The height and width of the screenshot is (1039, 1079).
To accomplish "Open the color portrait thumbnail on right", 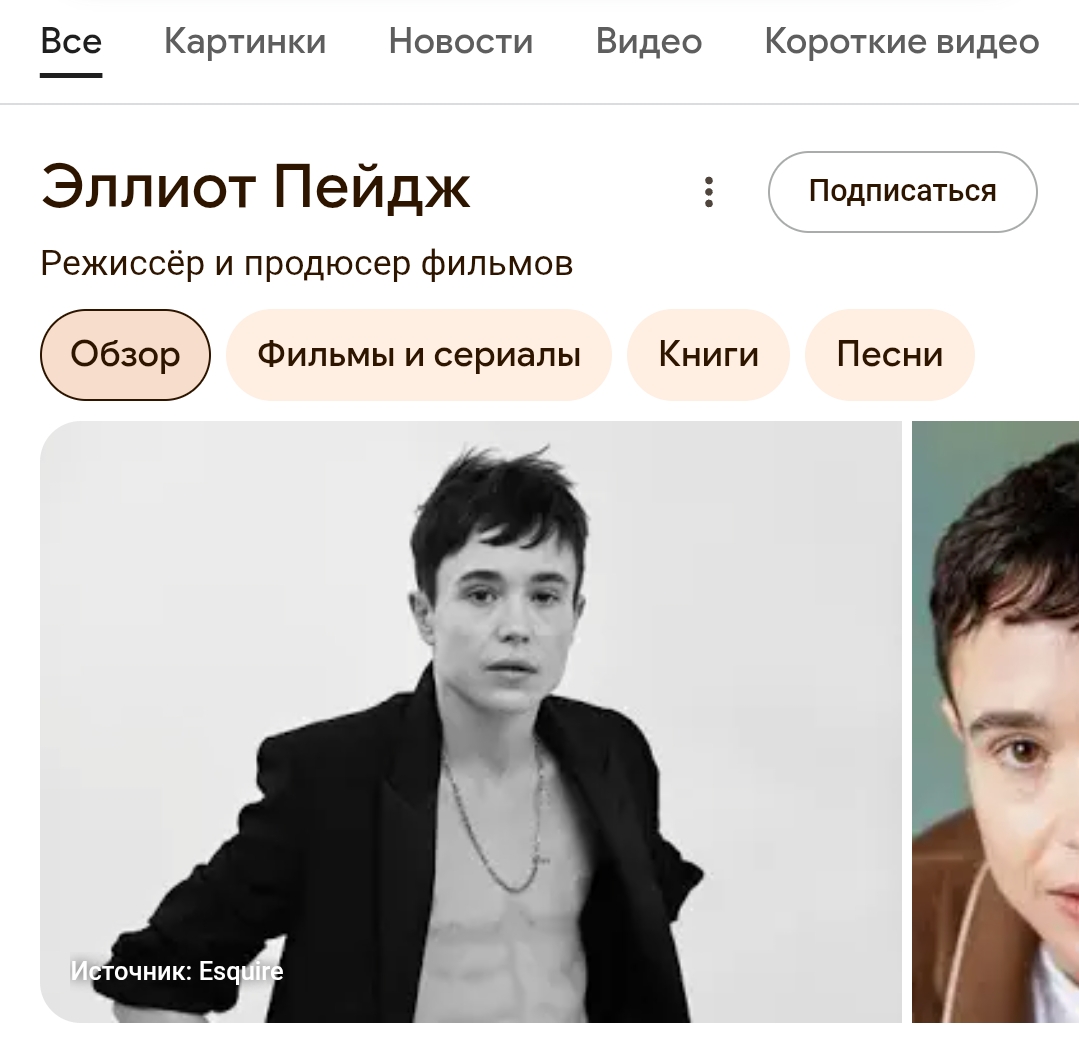I will click(996, 722).
